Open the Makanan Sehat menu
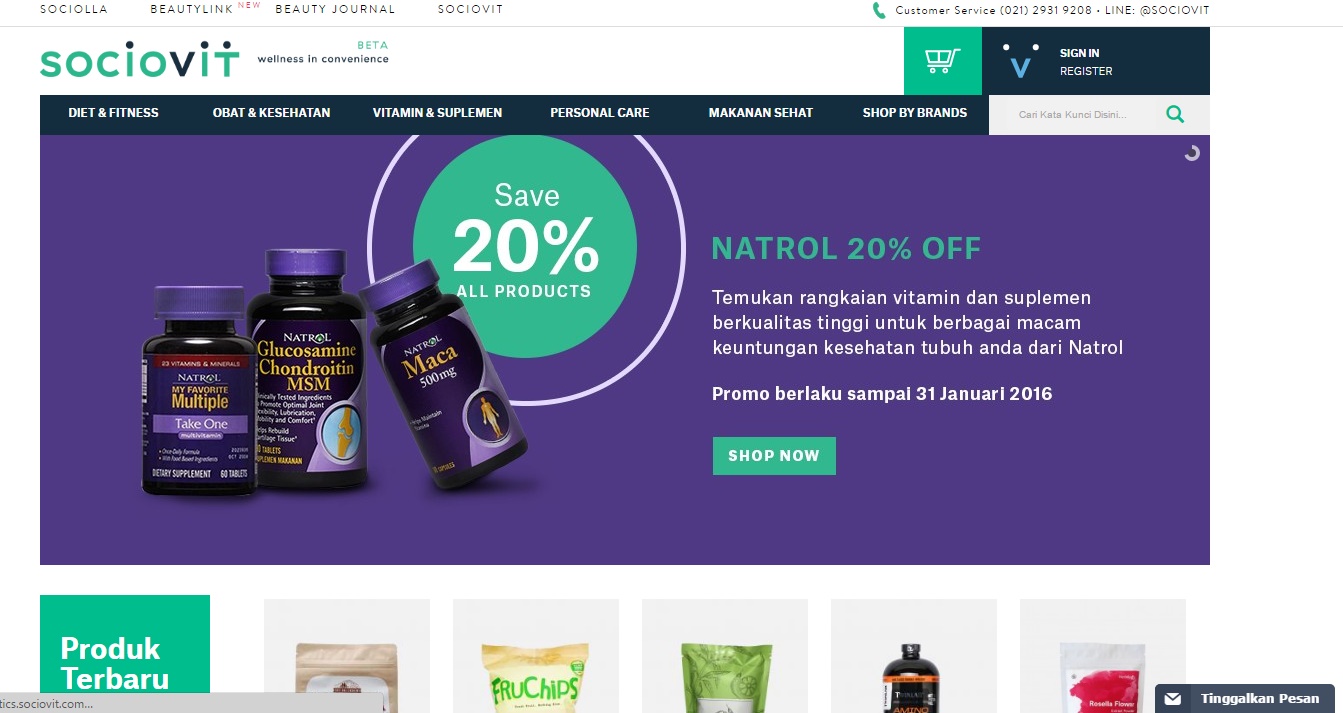The height and width of the screenshot is (713, 1343). coord(760,113)
